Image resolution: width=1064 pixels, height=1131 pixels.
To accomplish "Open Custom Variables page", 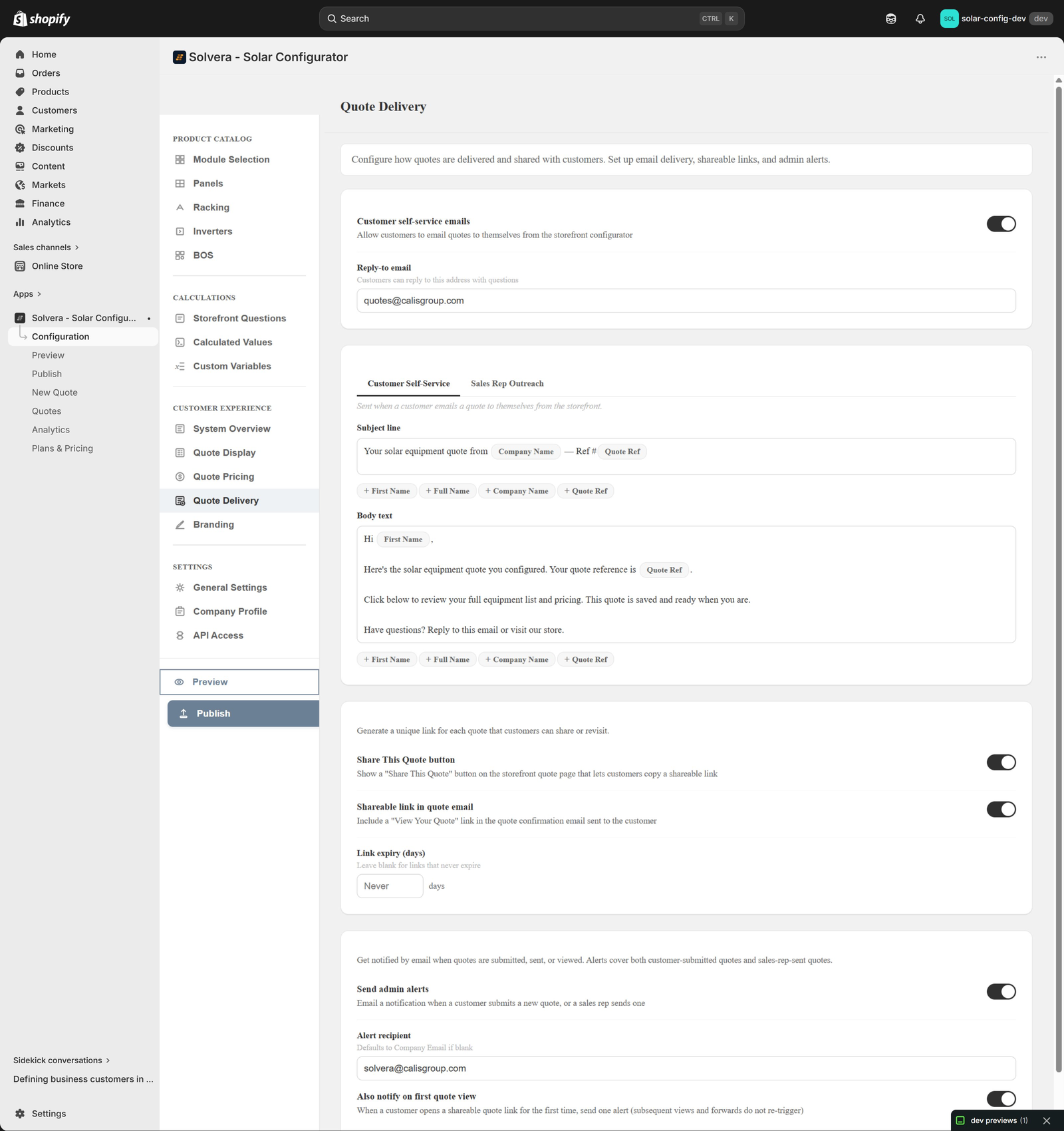I will 239,367.
